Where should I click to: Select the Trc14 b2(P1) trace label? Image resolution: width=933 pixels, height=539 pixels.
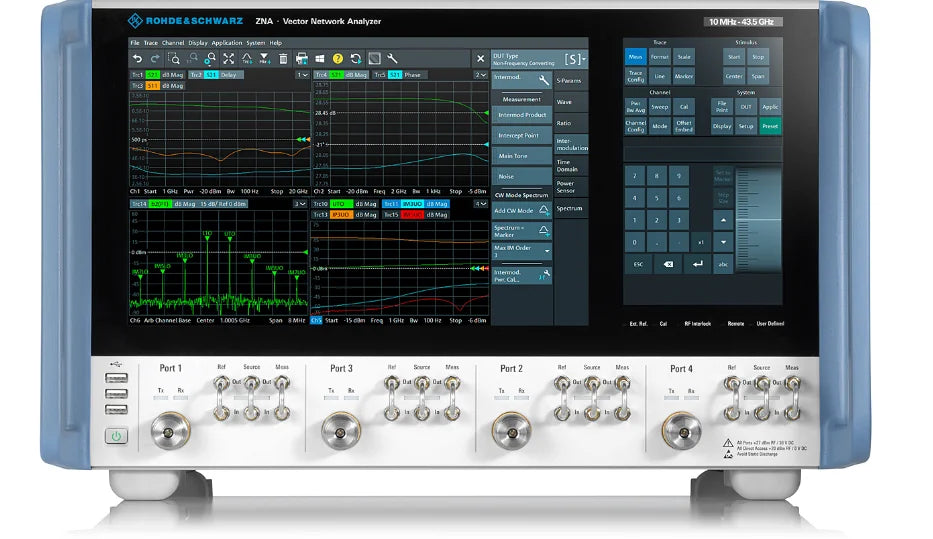(x=189, y=203)
